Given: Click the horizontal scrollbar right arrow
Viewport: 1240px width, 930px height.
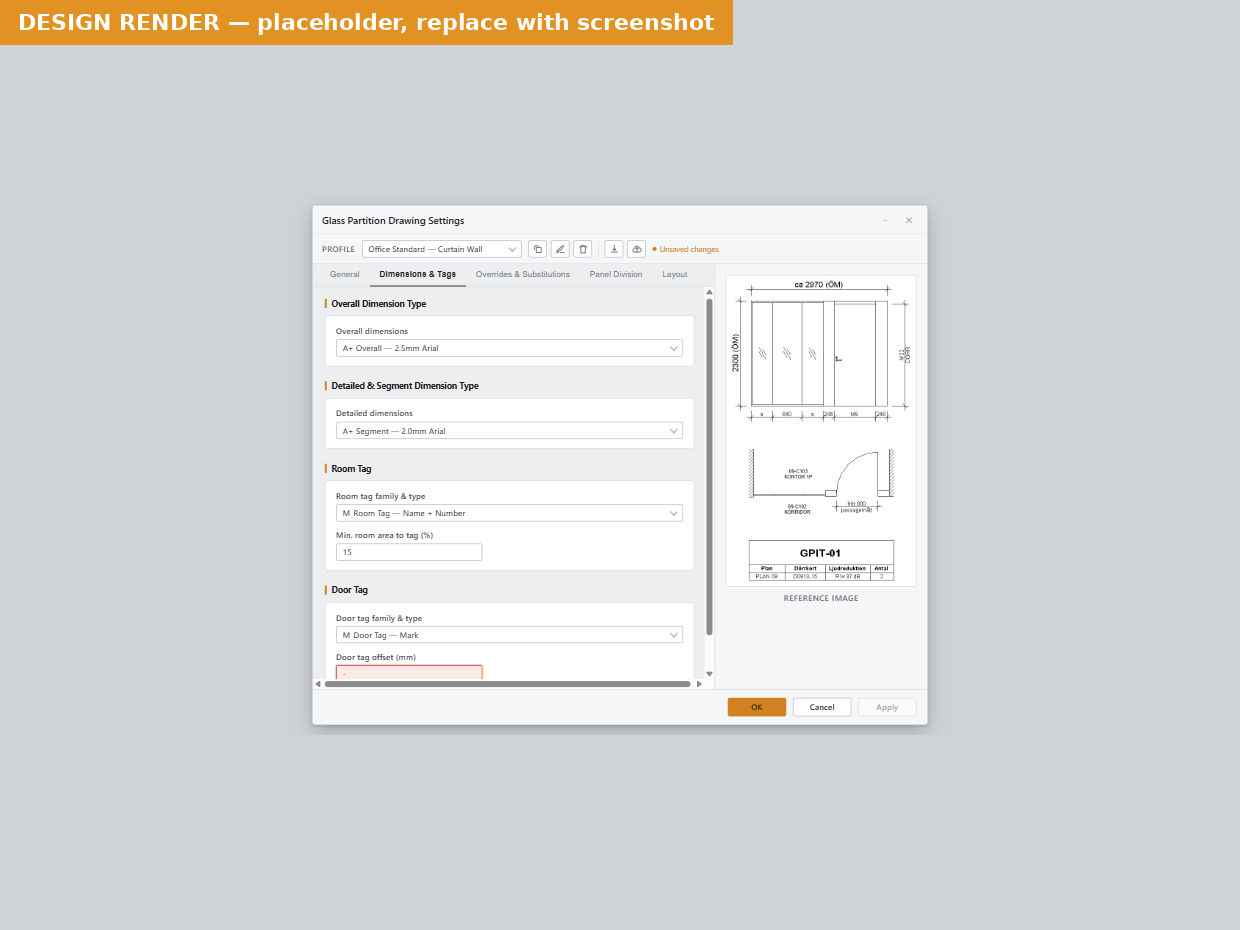Looking at the screenshot, I should click(699, 684).
